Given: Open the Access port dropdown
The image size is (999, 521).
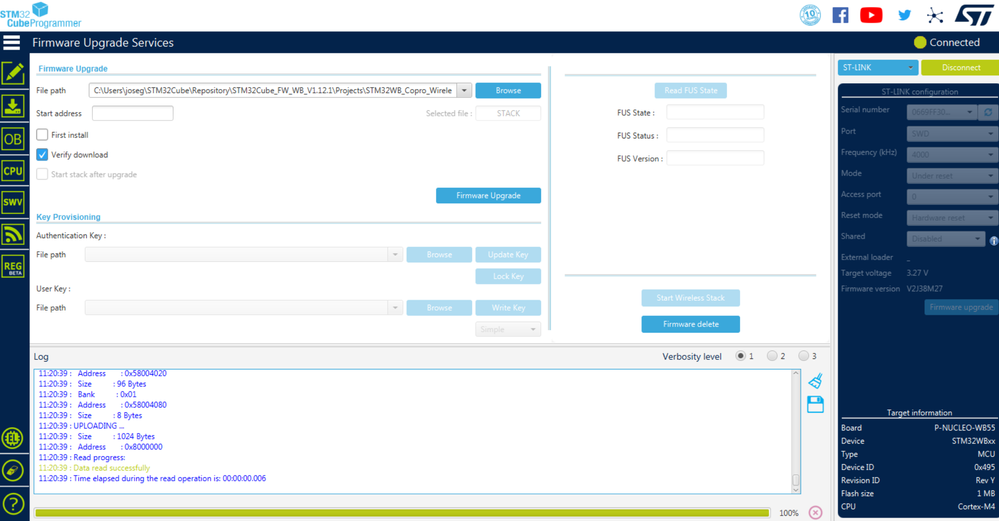Looking at the screenshot, I should (x=952, y=197).
